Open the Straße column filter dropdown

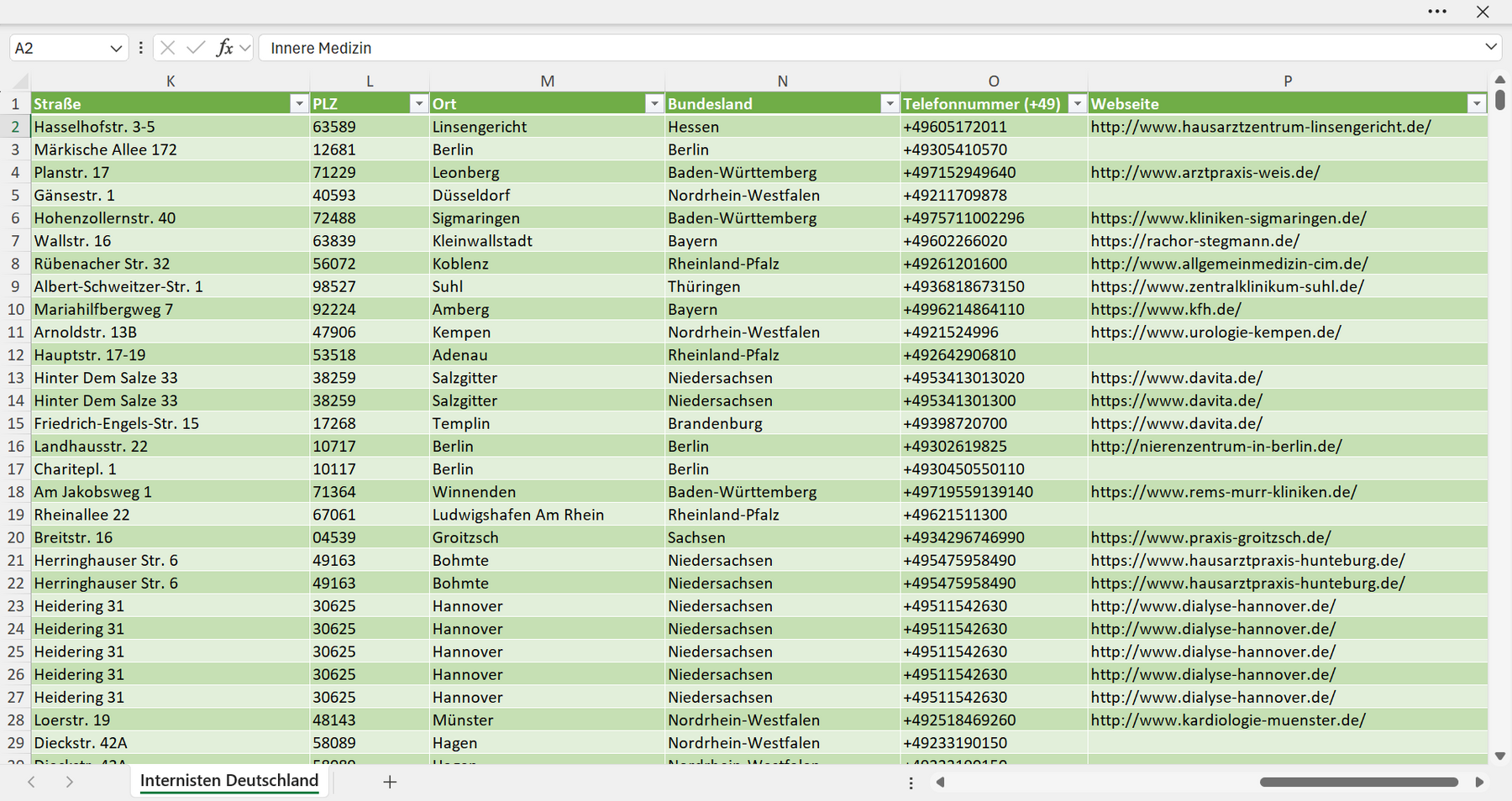coord(298,103)
